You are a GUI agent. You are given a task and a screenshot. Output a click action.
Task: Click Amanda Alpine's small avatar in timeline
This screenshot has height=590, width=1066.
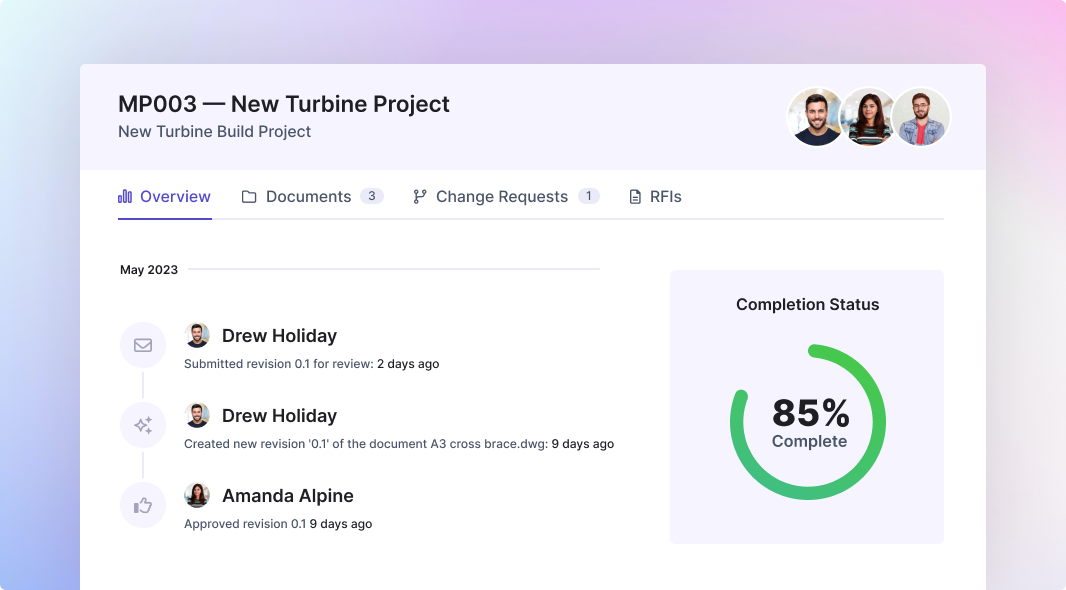click(x=198, y=495)
